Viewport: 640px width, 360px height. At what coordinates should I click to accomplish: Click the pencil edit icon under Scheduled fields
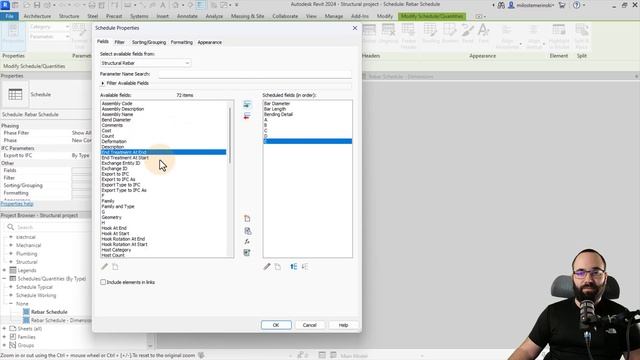267,267
